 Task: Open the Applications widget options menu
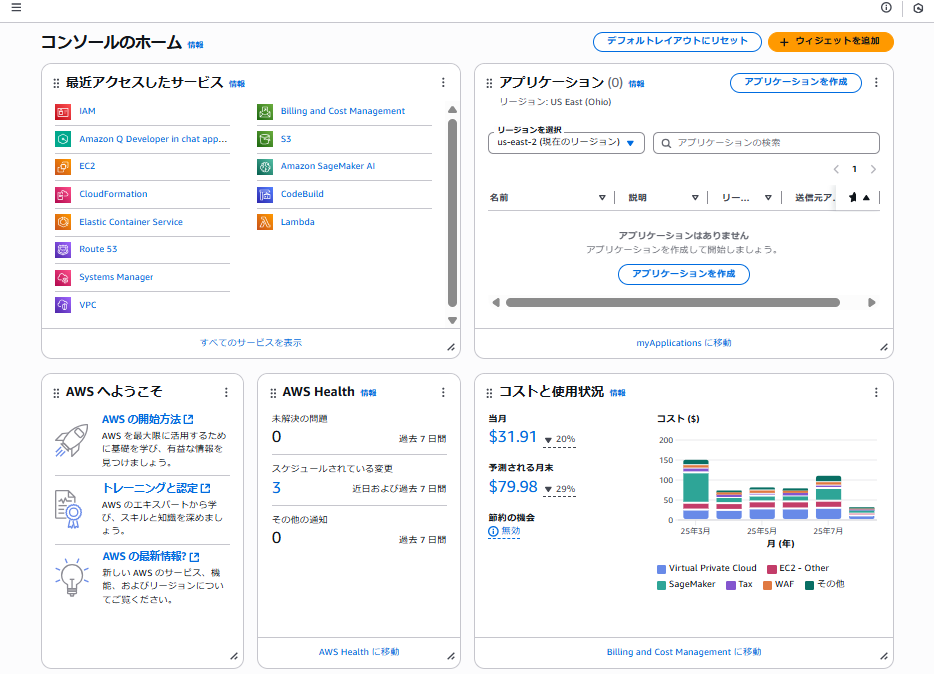876,82
